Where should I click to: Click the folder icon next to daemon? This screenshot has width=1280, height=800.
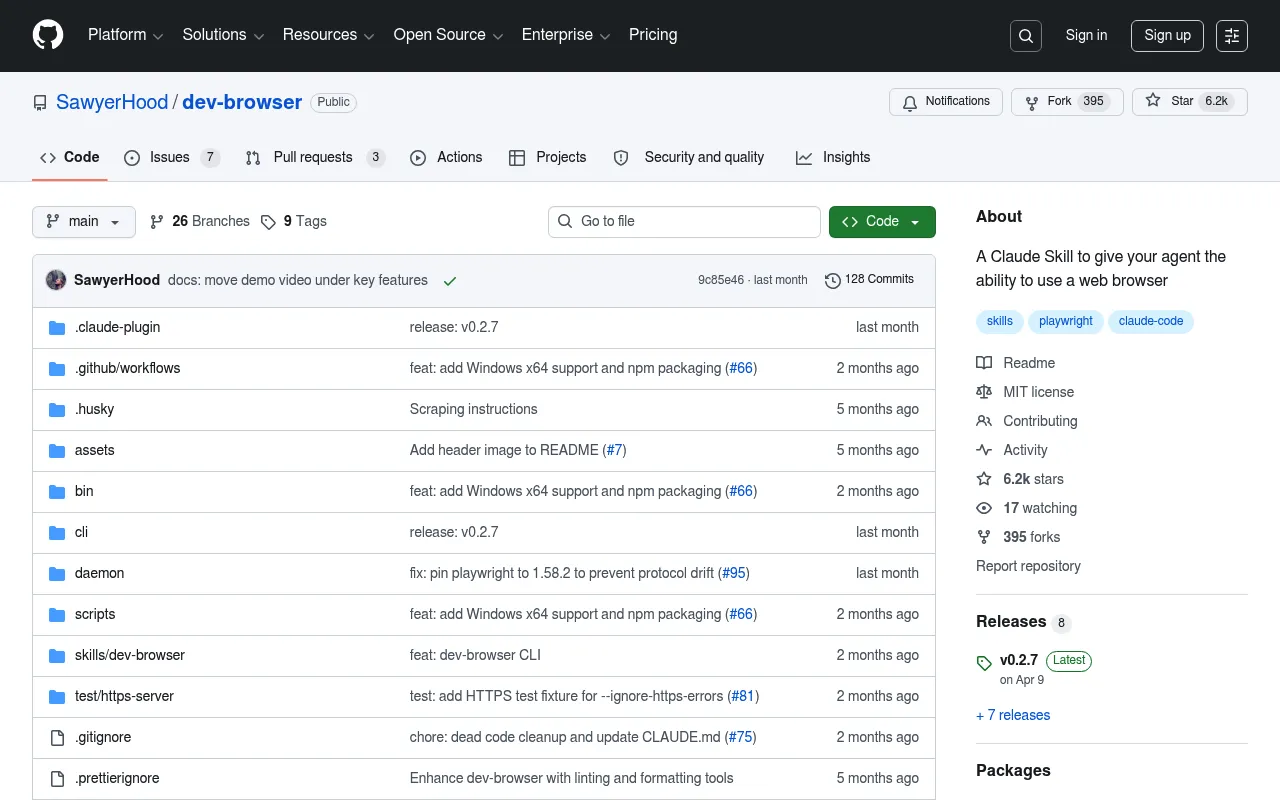click(57, 574)
